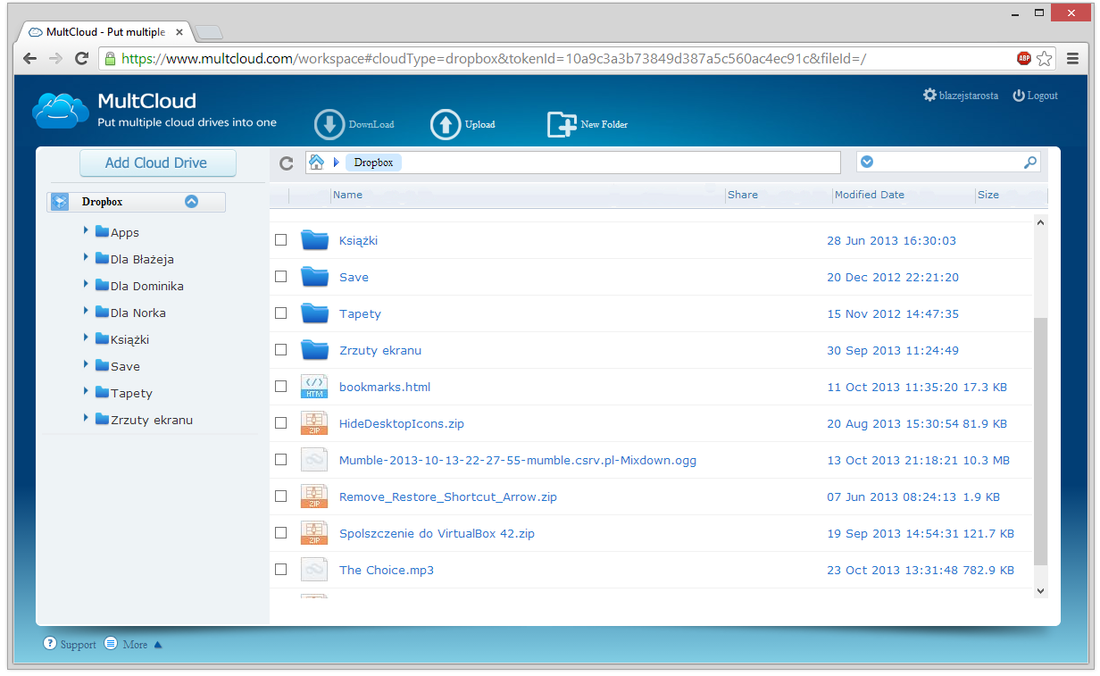Open the search options dropdown arrow
1100x676 pixels.
point(867,162)
